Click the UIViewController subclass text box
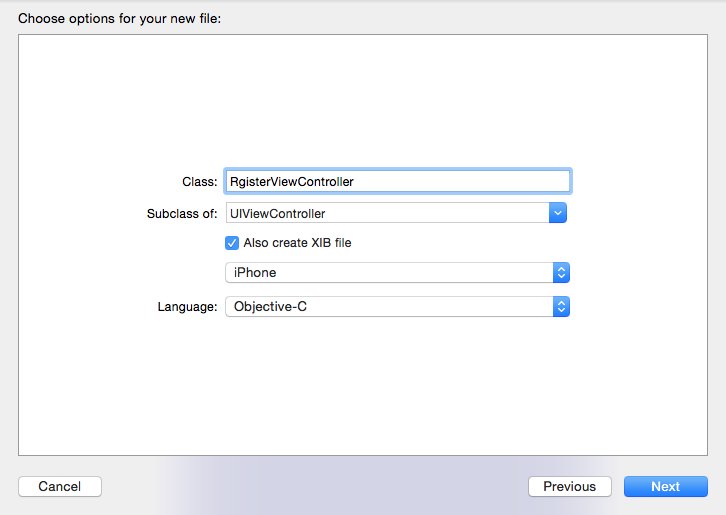The height and width of the screenshot is (515, 726). tap(387, 213)
